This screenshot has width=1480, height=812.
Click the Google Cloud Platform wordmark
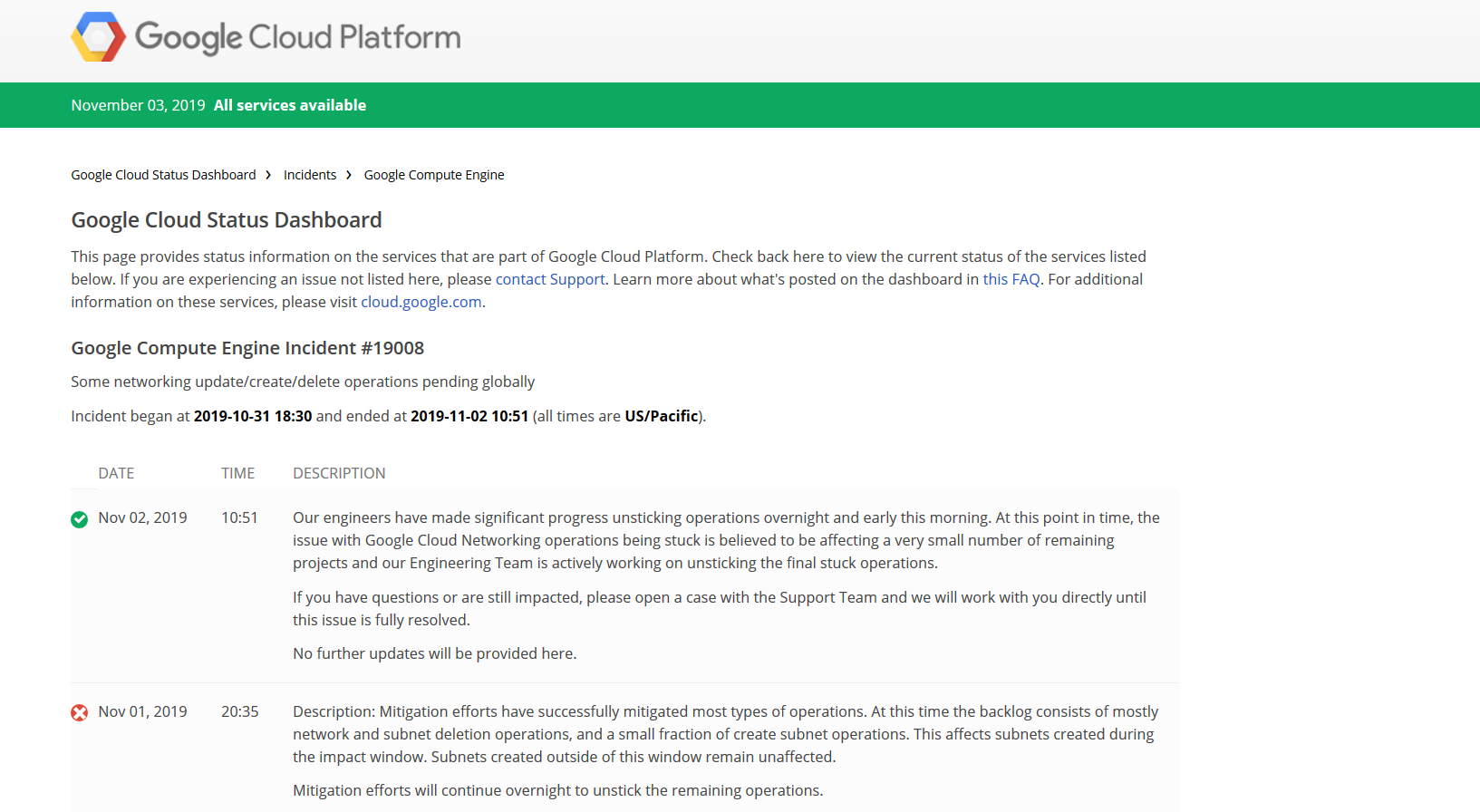click(298, 37)
